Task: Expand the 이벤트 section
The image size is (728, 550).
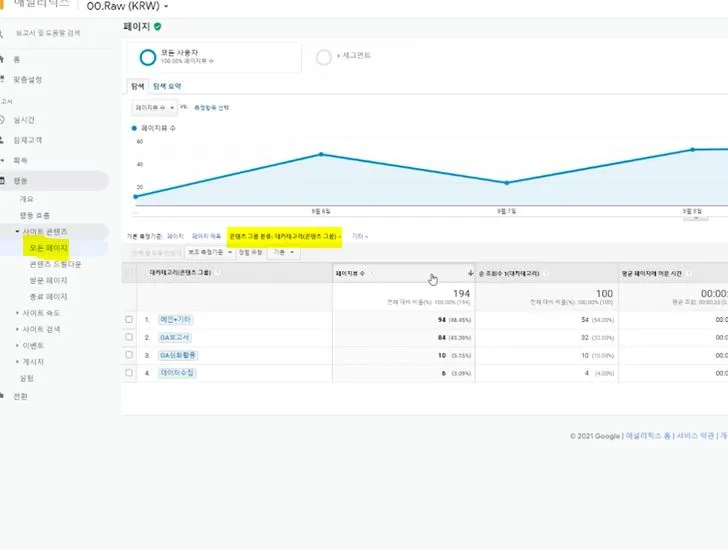Action: click(17, 346)
